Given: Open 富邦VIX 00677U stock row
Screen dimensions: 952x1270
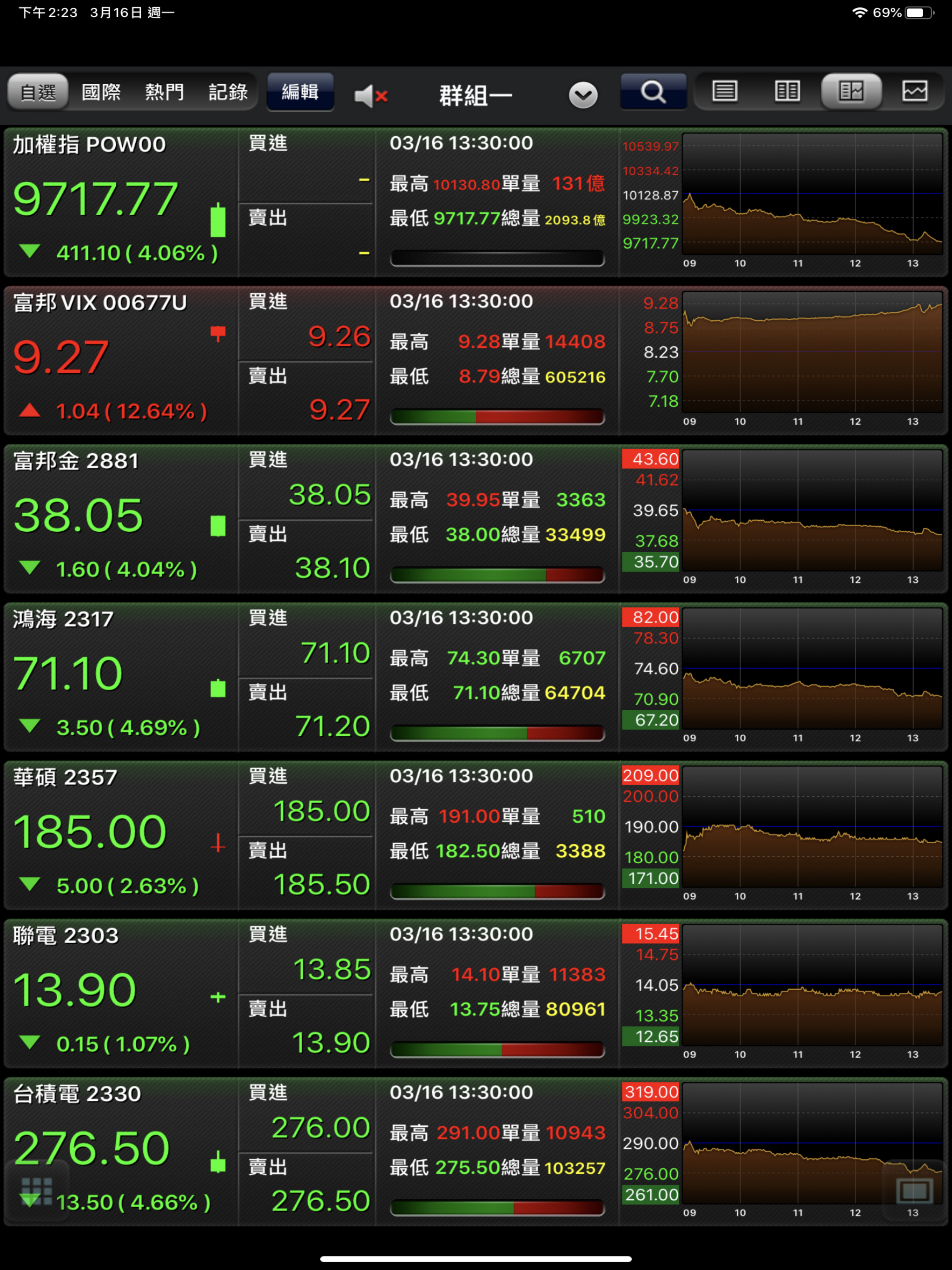Looking at the screenshot, I should 476,361.
